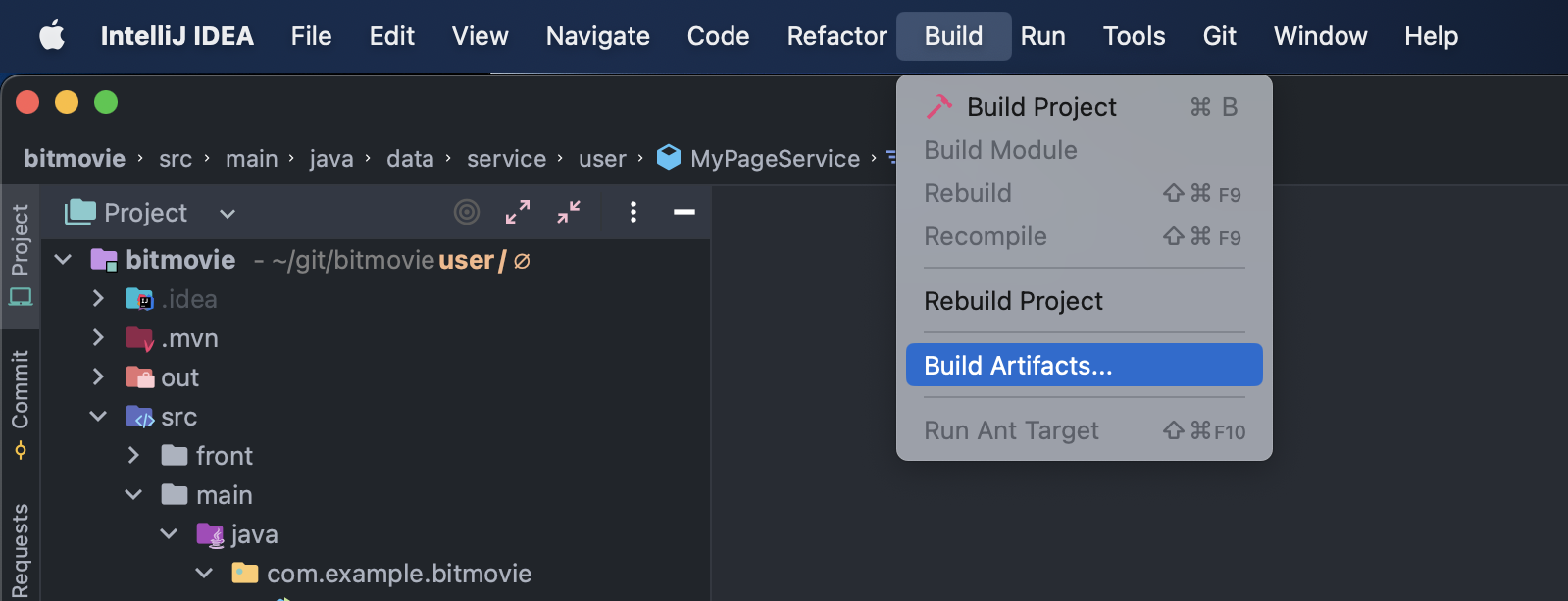Collapse the src folder
This screenshot has height=601, width=1568.
pyautogui.click(x=98, y=417)
